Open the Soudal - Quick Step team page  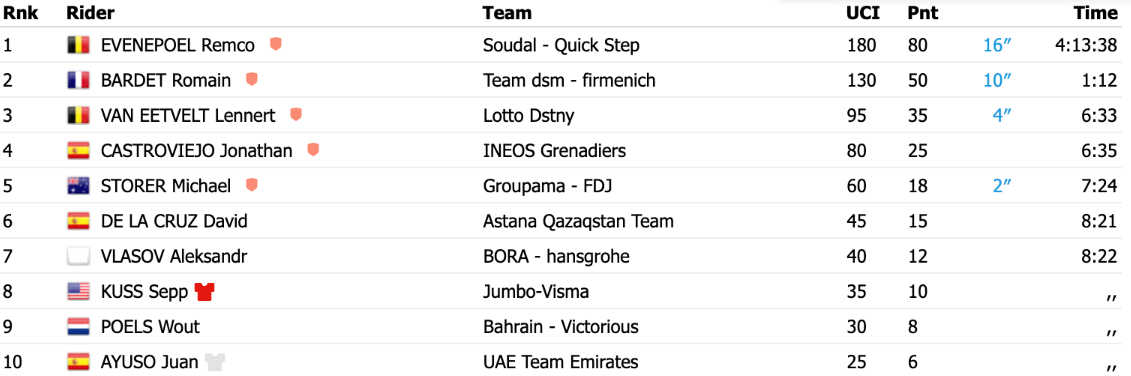pos(561,45)
